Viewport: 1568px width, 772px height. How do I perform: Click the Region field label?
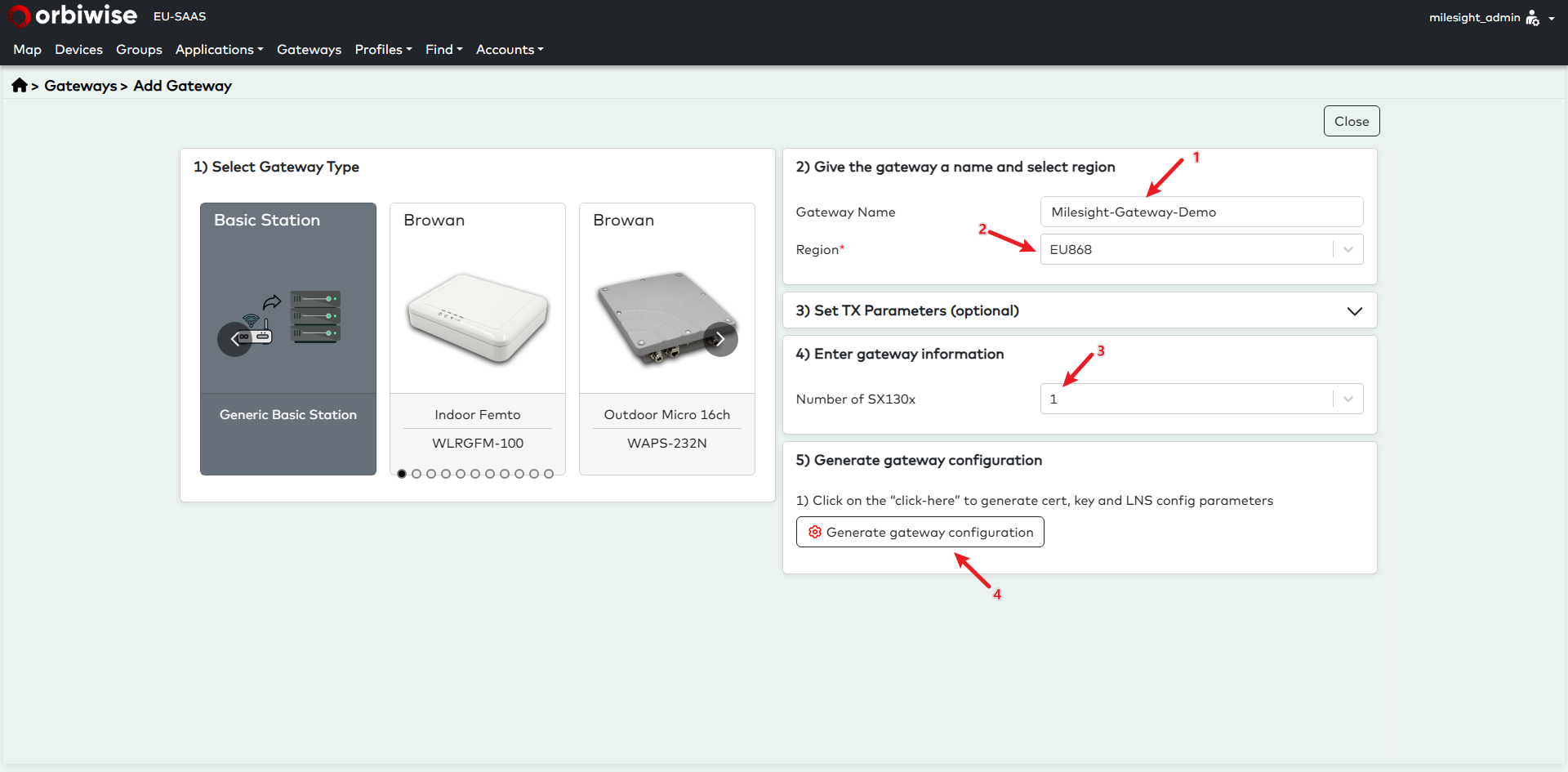[820, 249]
